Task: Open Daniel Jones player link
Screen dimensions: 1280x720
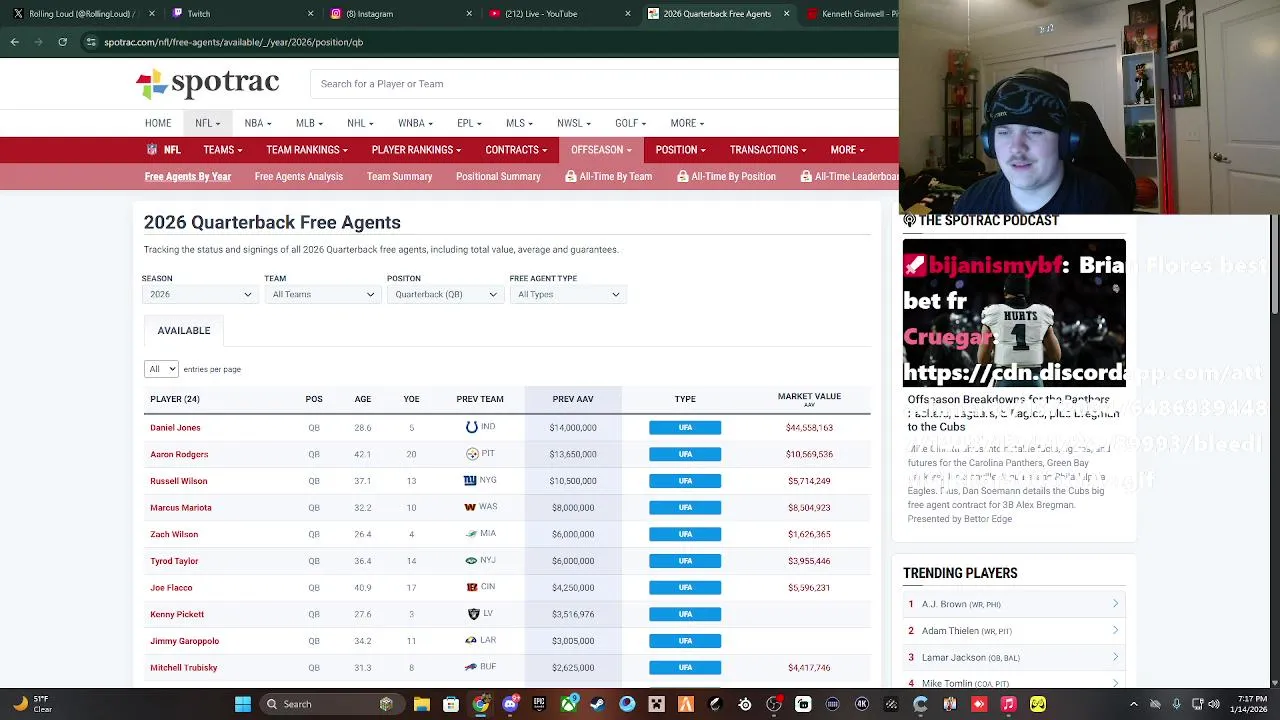Action: tap(175, 428)
